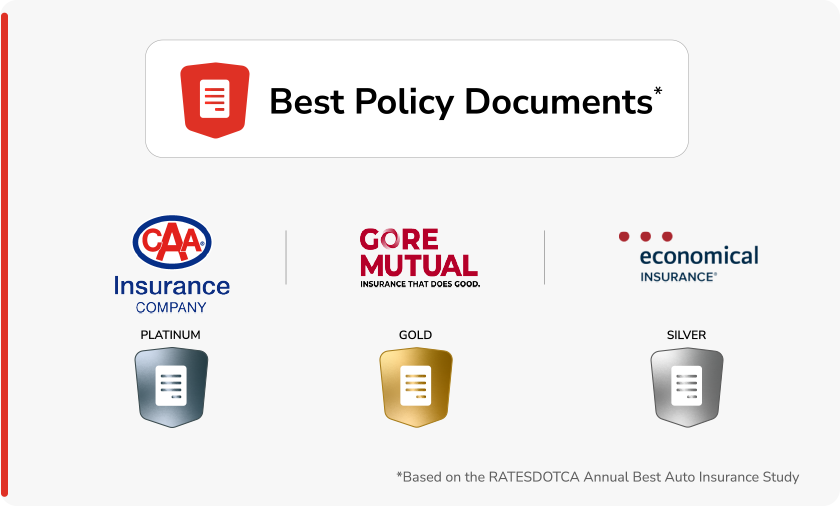
Task: Click the SILVER label
Action: pyautogui.click(x=686, y=335)
